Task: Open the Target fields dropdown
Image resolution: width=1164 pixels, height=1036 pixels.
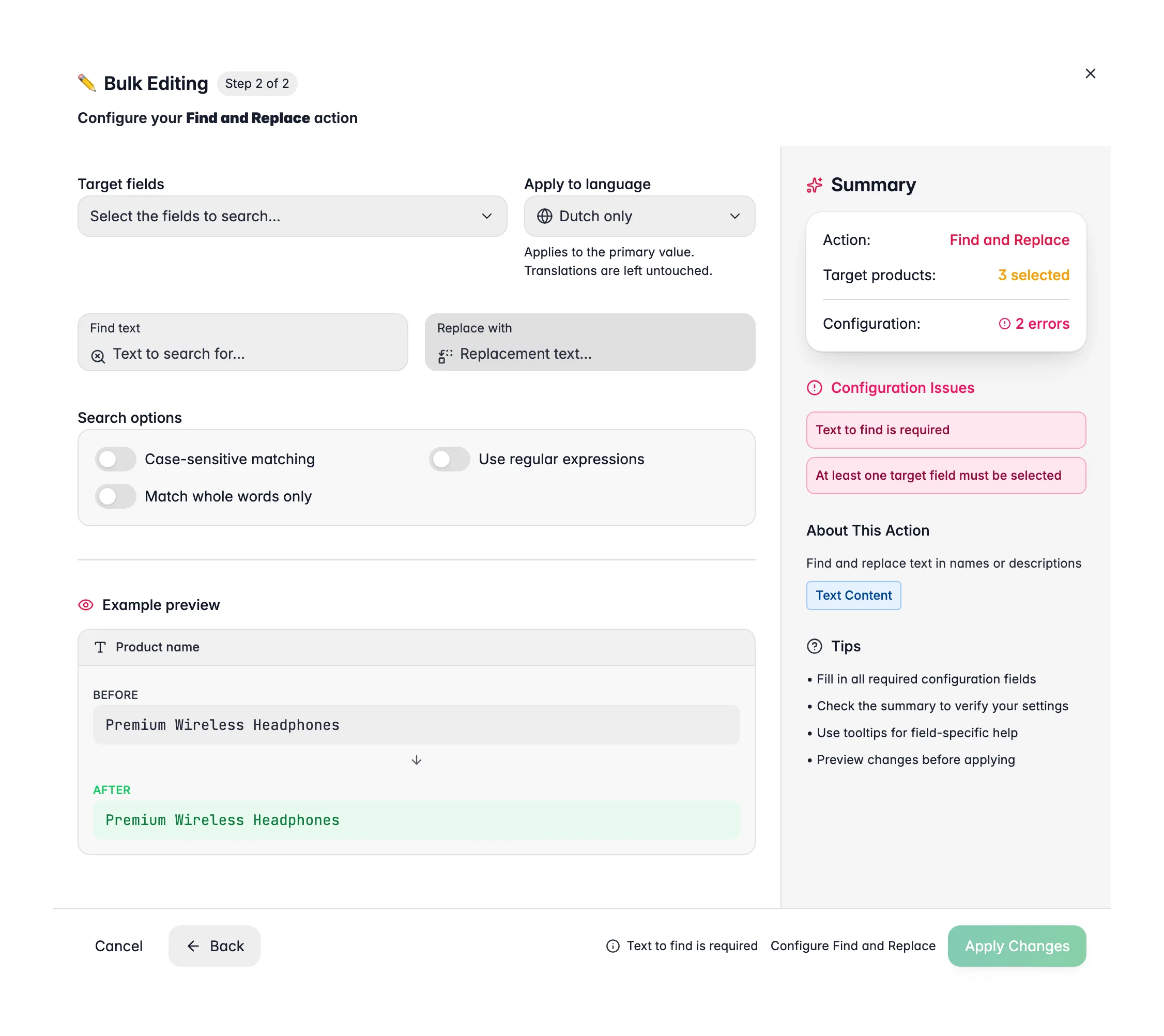Action: pyautogui.click(x=292, y=217)
